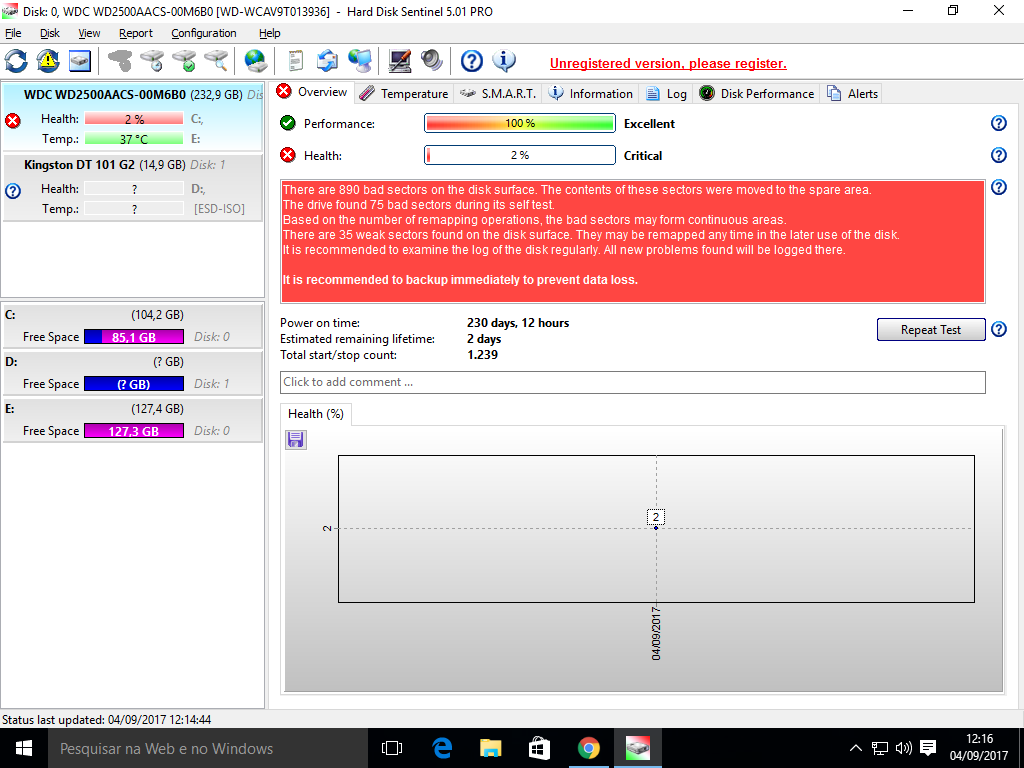Open File Explorer from the taskbar
Screen dimensions: 1024x768
tap(490, 748)
